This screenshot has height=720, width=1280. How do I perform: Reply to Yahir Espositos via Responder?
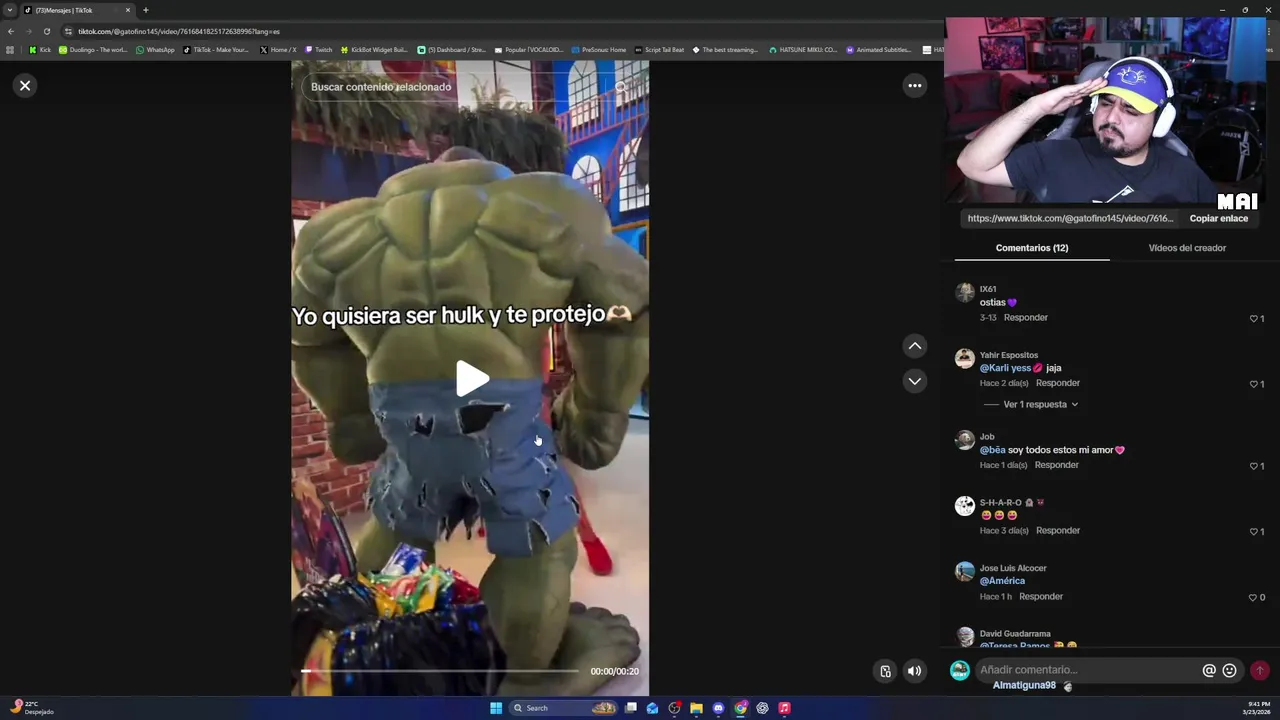click(1058, 383)
